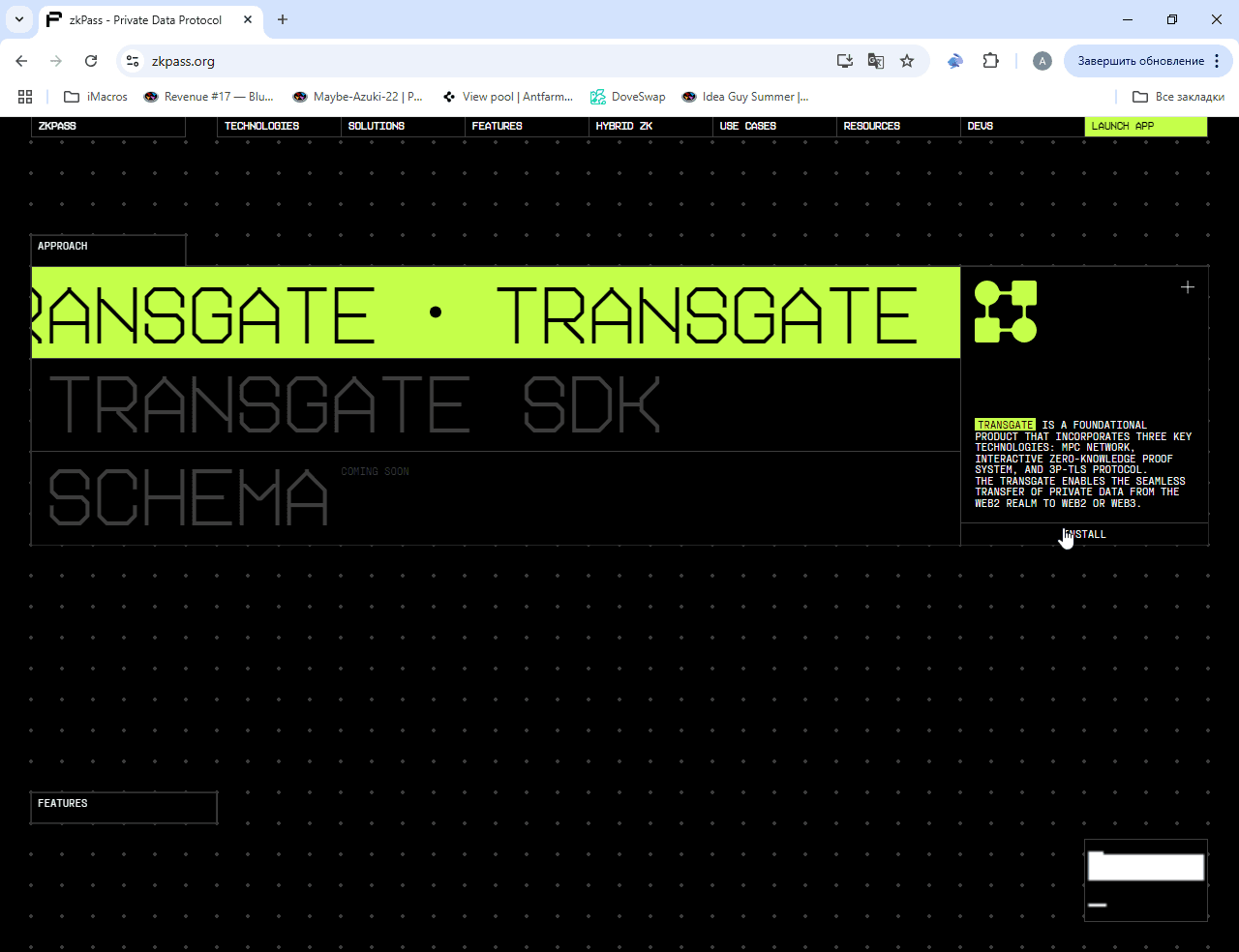
Task: Open the Revenue #17 bookmark
Action: [208, 97]
